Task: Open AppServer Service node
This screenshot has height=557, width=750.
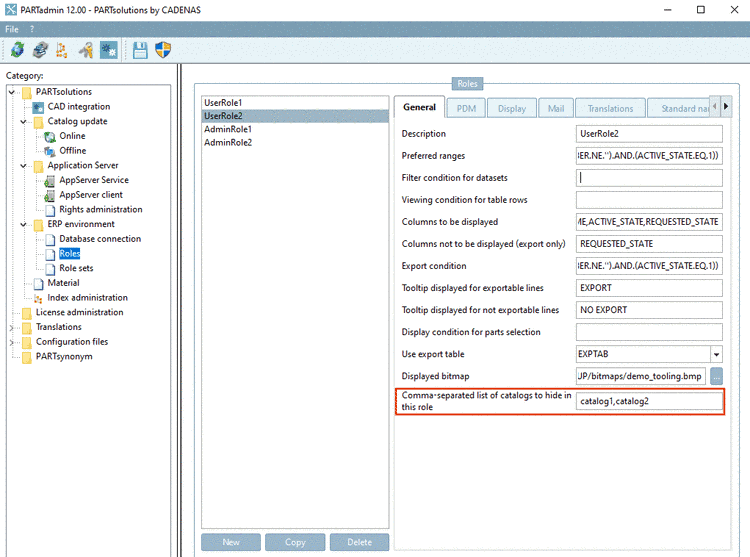Action: [94, 180]
